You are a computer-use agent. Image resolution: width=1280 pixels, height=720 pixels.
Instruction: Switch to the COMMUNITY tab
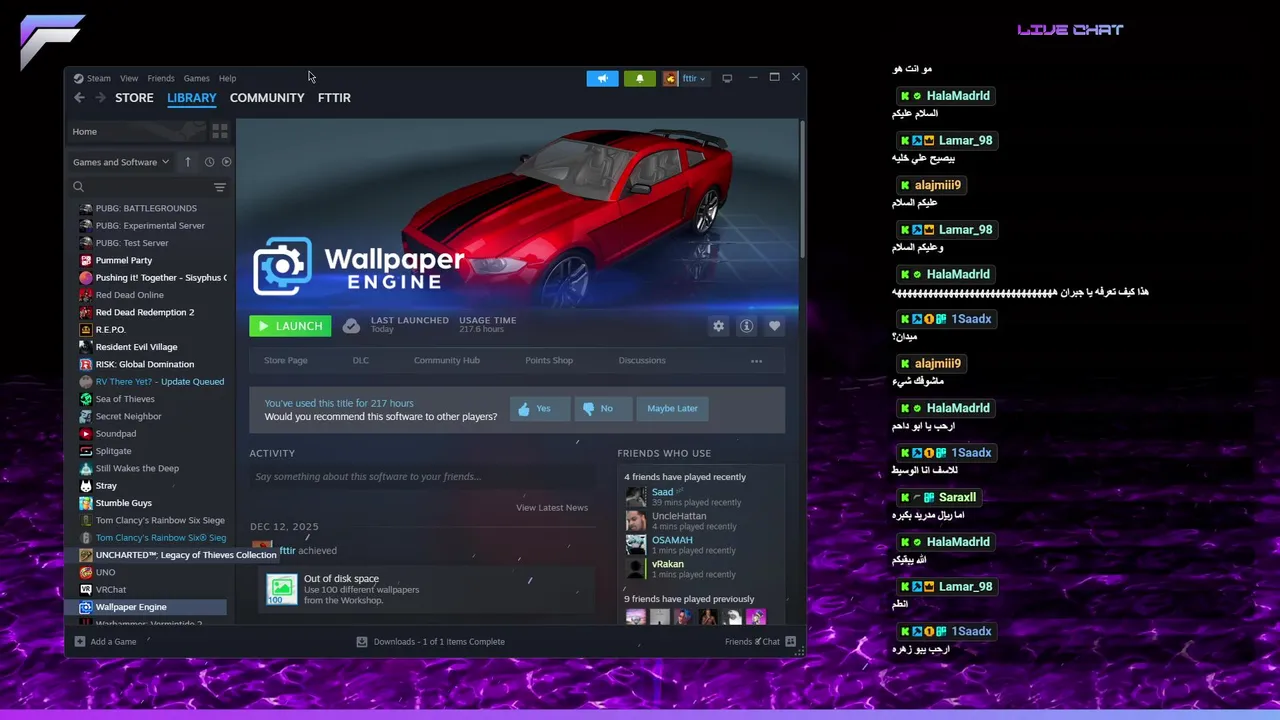pyautogui.click(x=267, y=98)
